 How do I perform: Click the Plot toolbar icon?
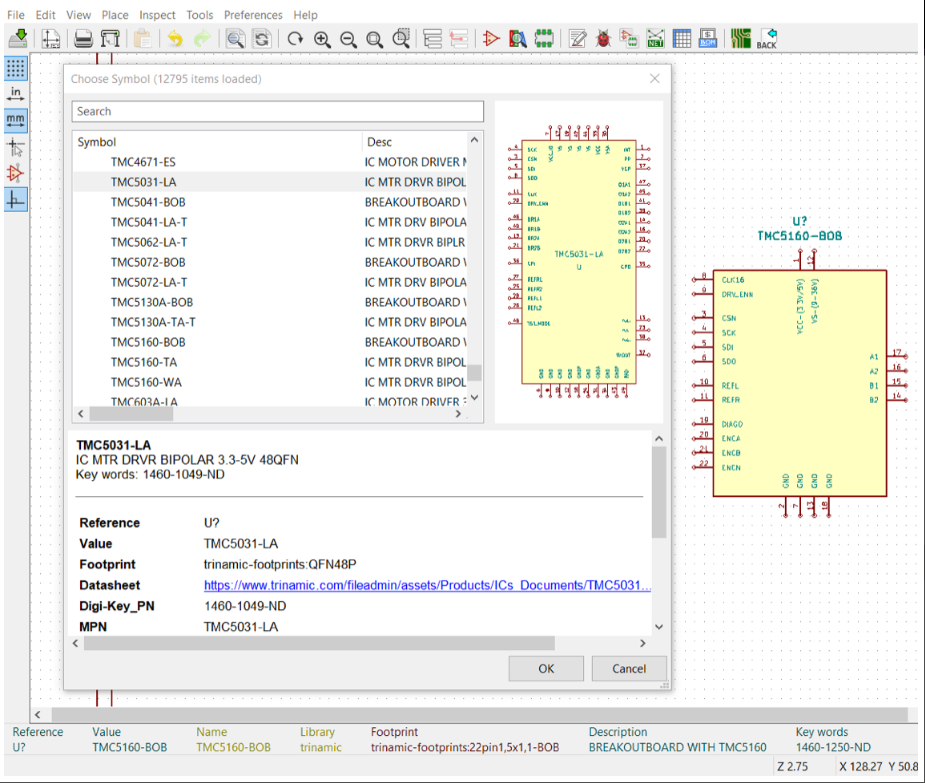110,39
